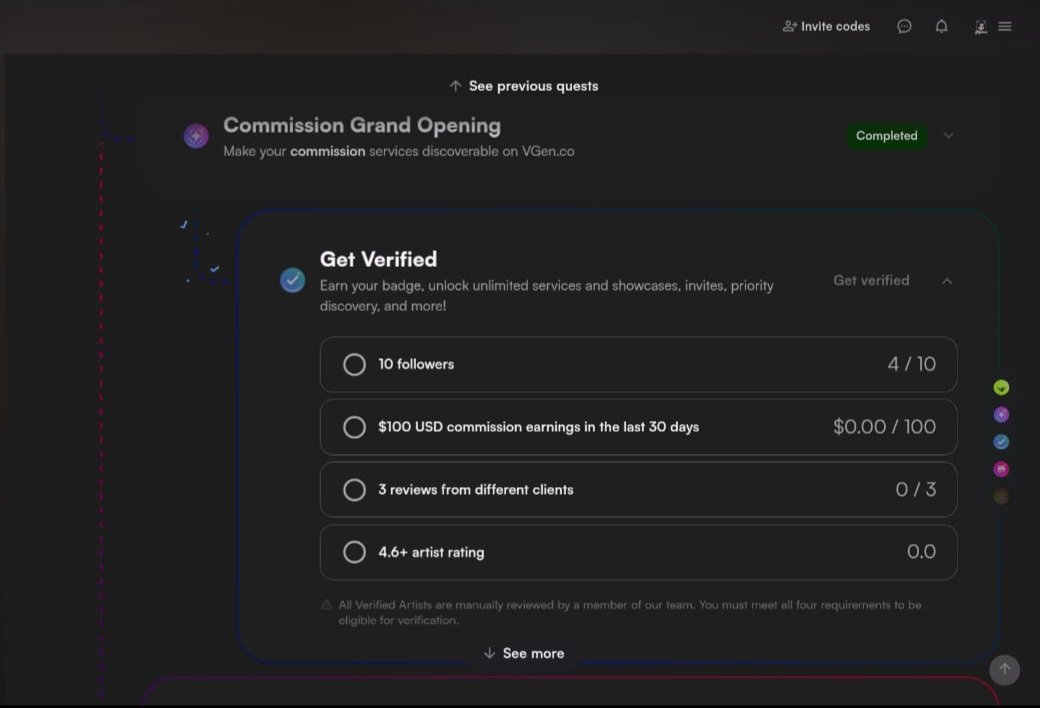Click the Earn your badge description text

point(547,295)
